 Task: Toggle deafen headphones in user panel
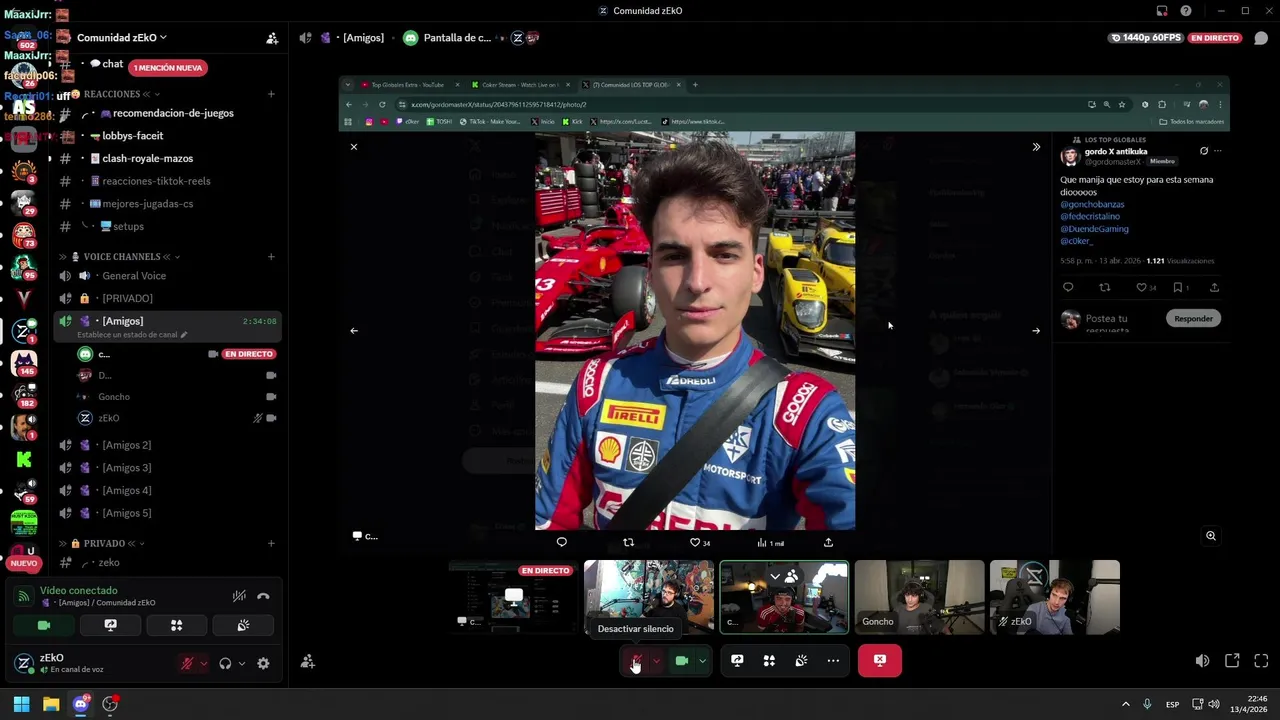225,663
